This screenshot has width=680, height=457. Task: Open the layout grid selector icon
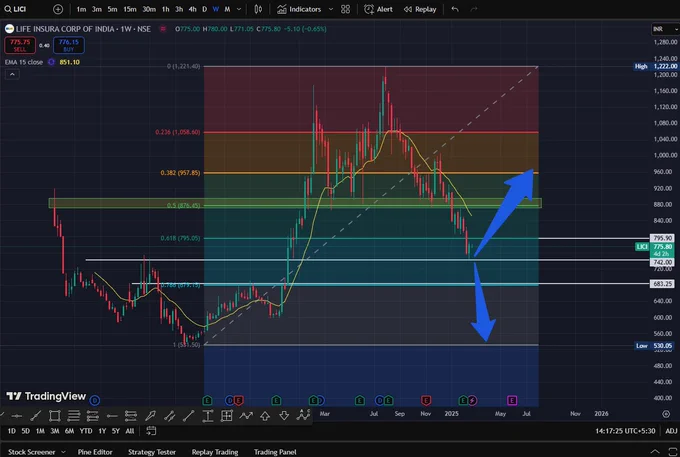click(346, 9)
